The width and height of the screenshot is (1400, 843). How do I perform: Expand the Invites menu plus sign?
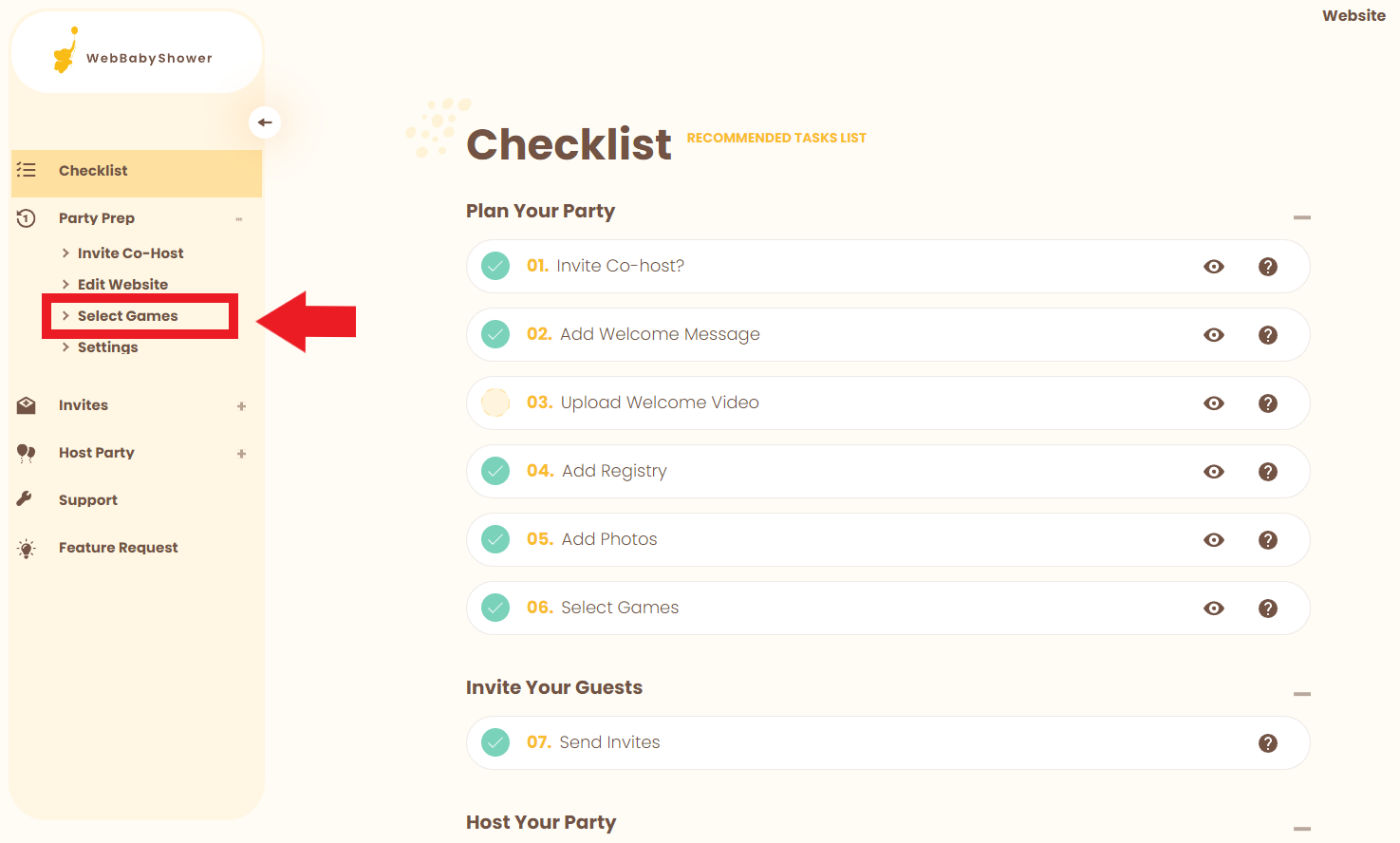point(241,406)
